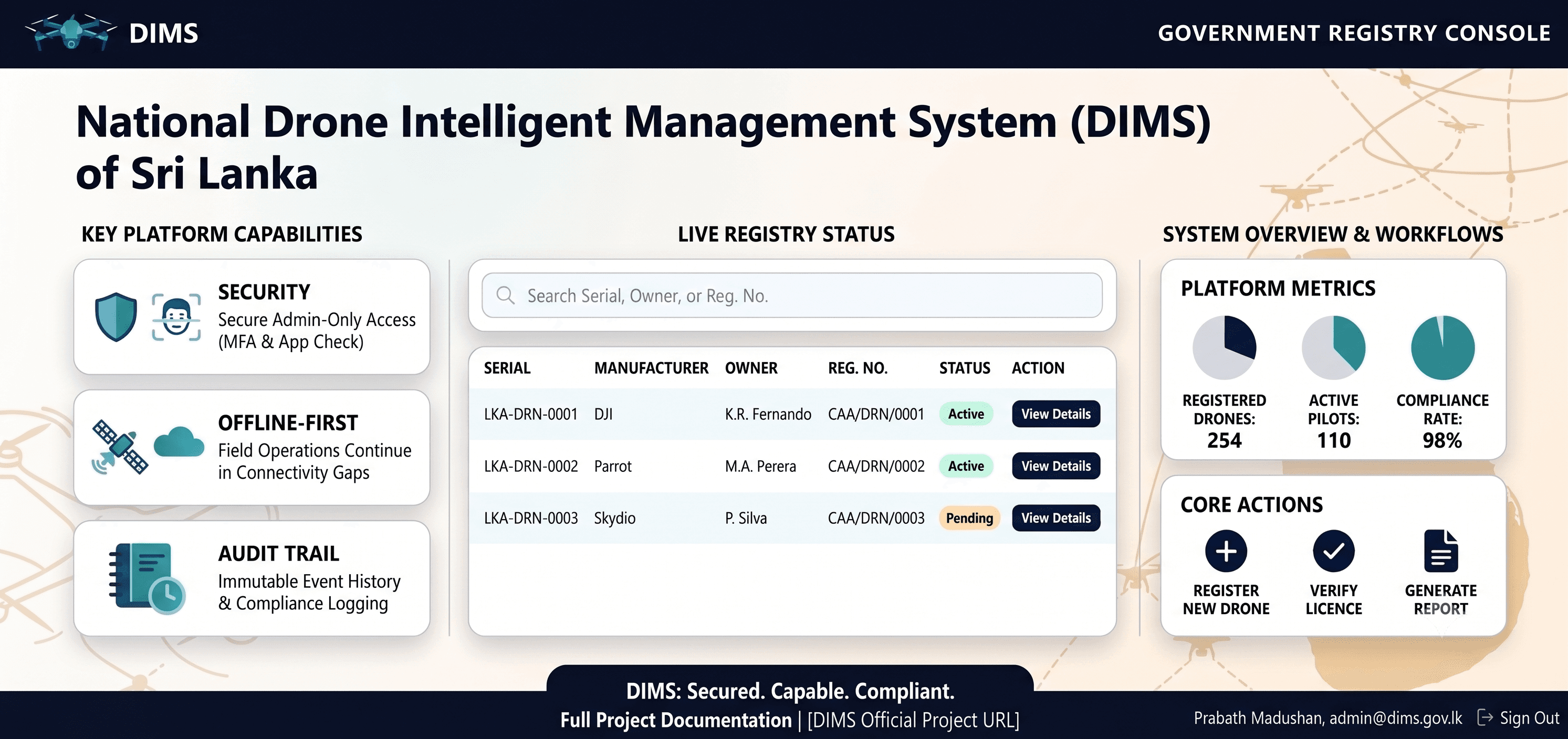View Details for Parrot drone row
This screenshot has width=1568, height=739.
(x=1056, y=466)
